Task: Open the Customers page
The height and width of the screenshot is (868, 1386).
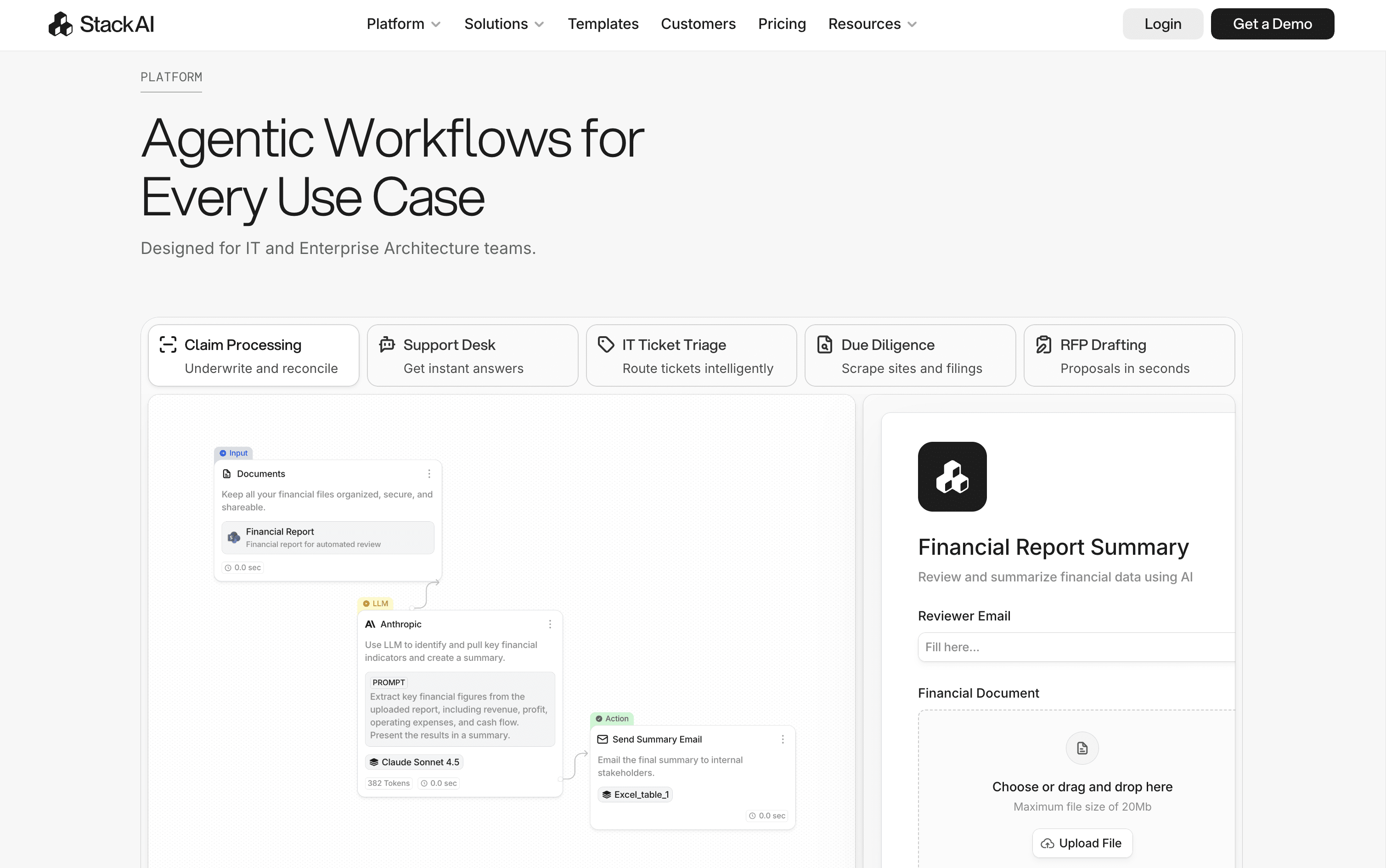Action: click(698, 24)
